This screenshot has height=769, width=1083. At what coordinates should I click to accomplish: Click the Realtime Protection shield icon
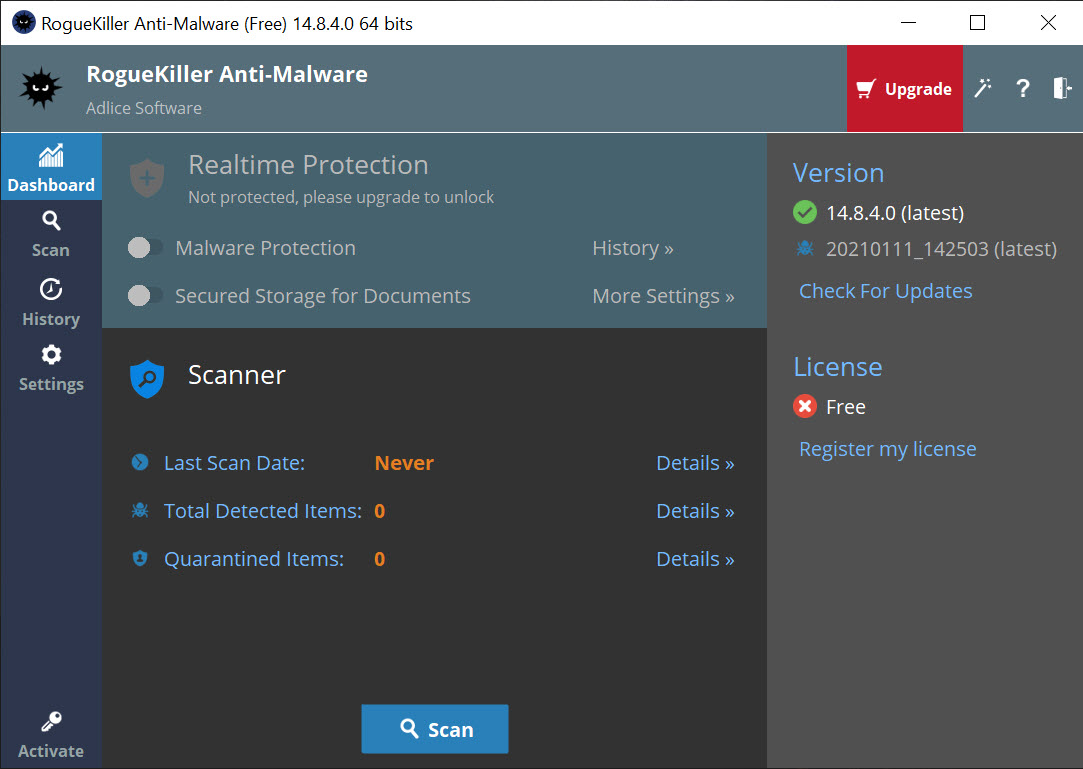tap(147, 178)
